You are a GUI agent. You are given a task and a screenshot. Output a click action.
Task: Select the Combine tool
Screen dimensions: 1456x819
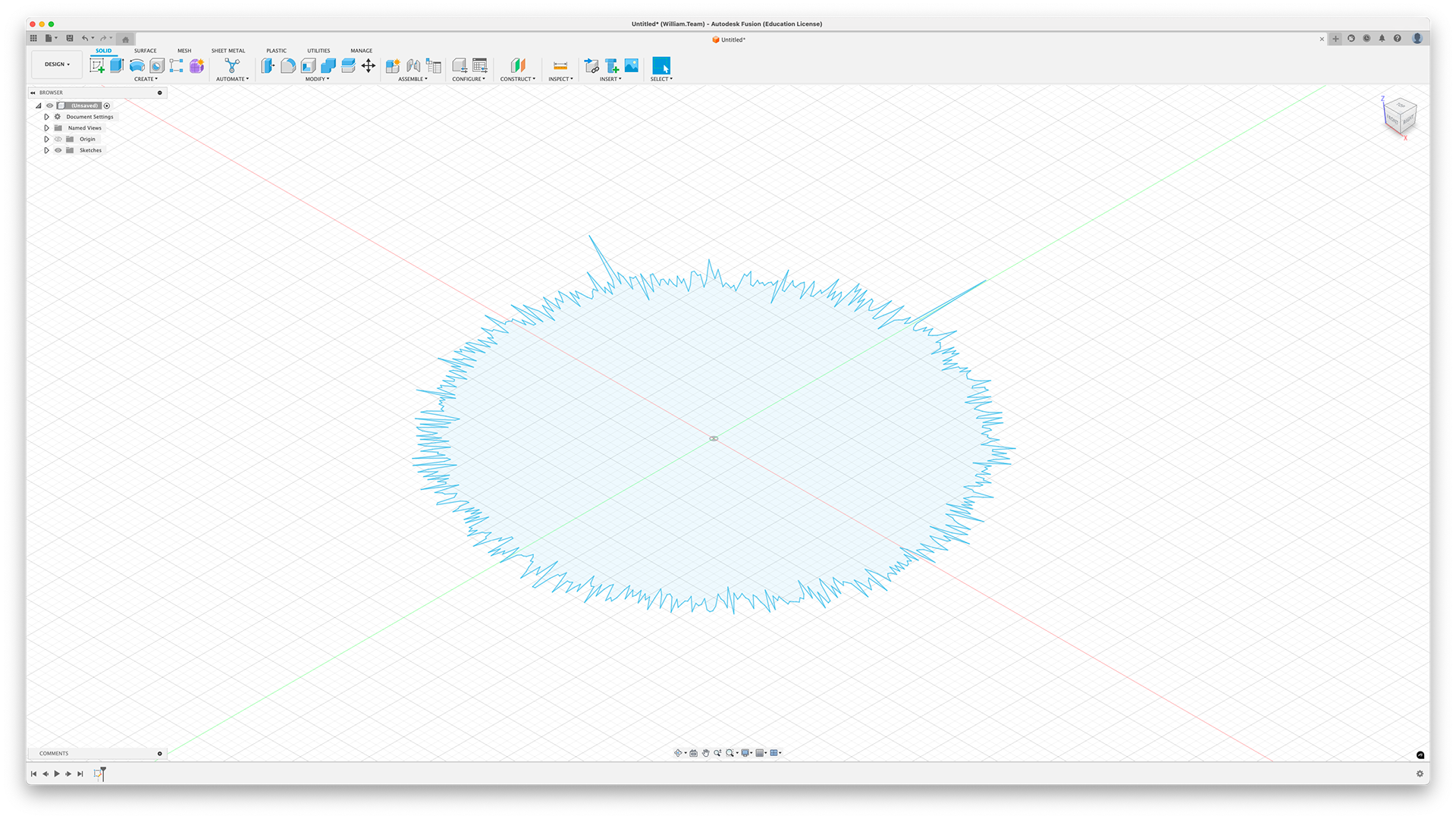pyautogui.click(x=328, y=66)
